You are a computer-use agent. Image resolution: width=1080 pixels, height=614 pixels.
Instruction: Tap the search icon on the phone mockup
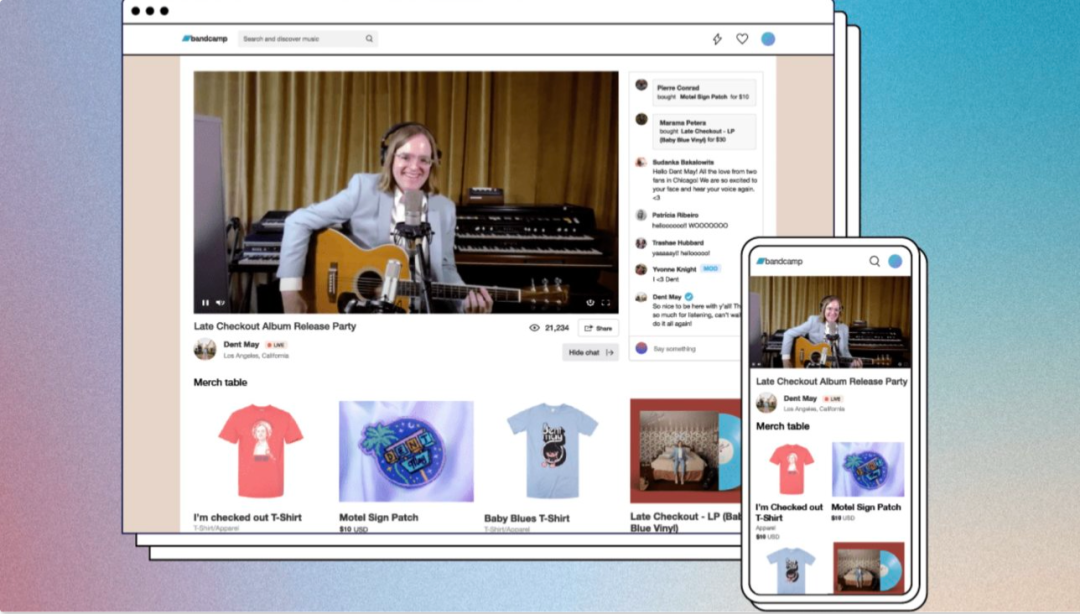pyautogui.click(x=874, y=261)
